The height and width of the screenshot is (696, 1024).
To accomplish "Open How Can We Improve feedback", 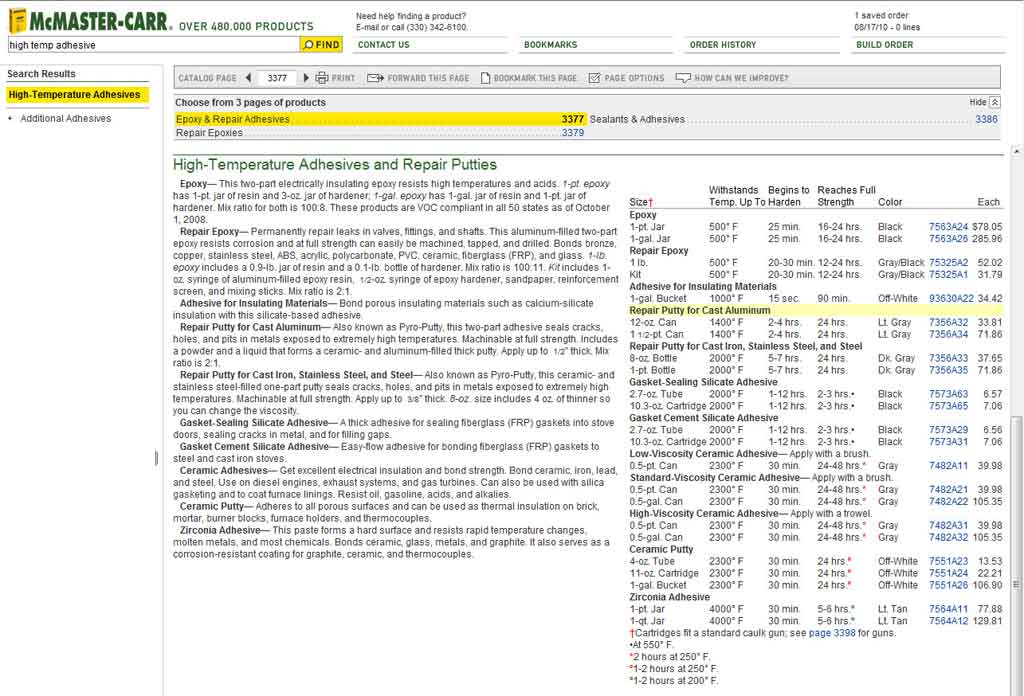I will (685, 78).
